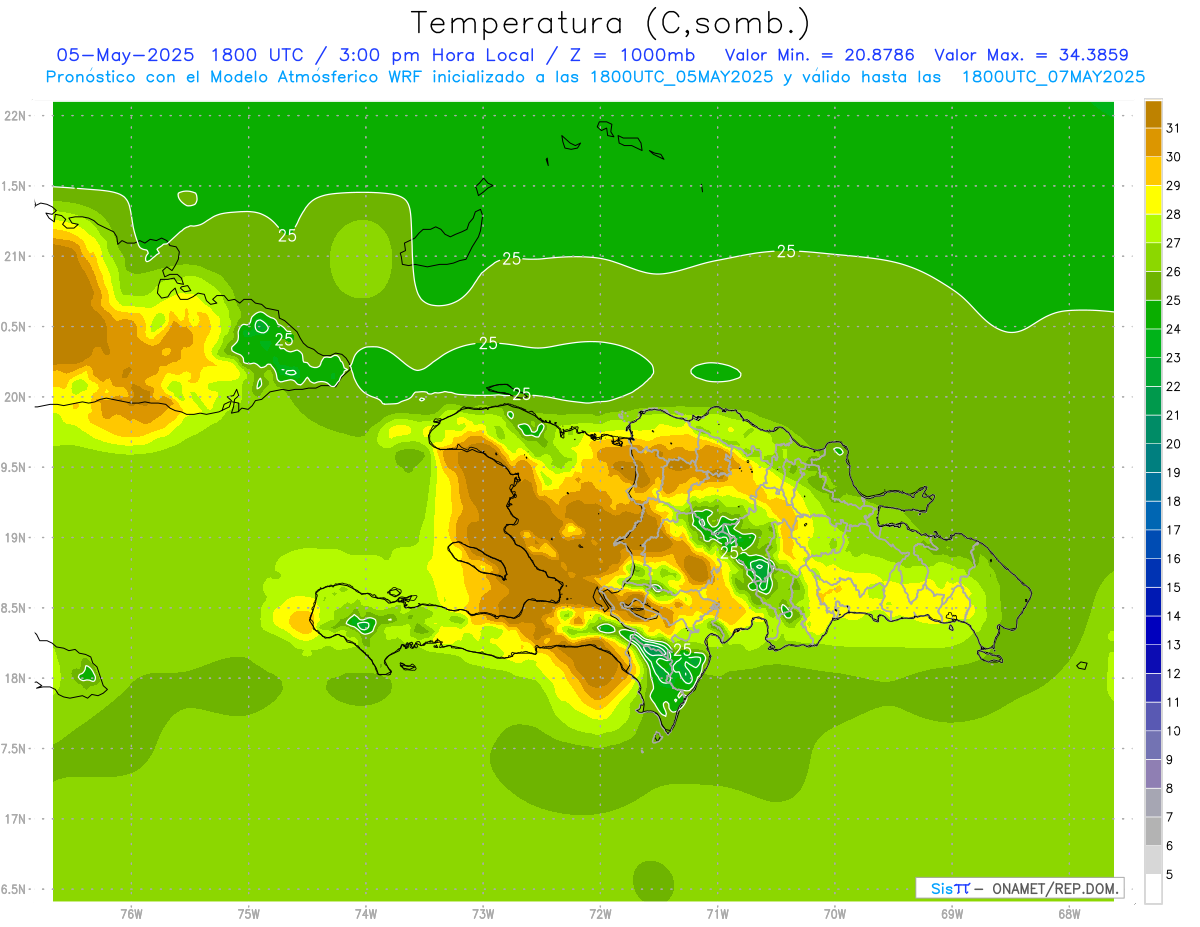Click the latitude label '21N'
Image resolution: width=1200 pixels, height=927 pixels.
coord(16,256)
